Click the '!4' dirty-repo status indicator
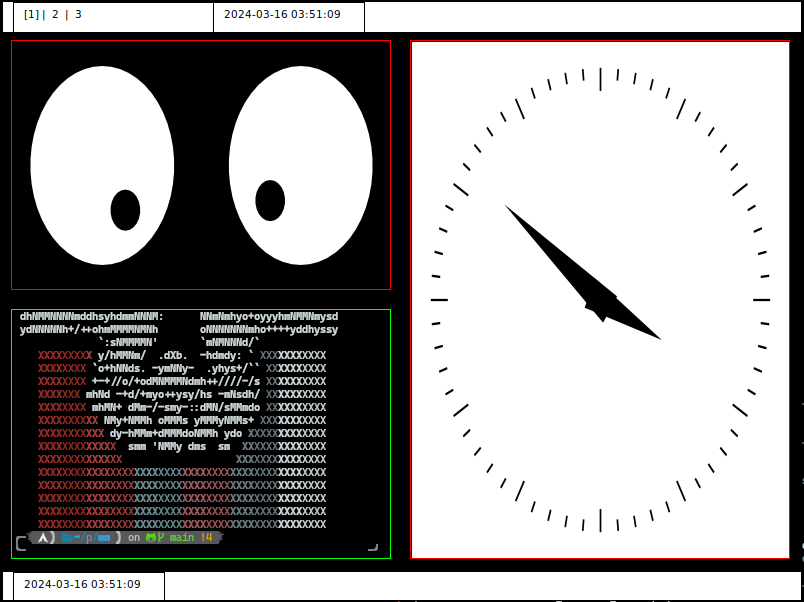804x602 pixels. (208, 537)
